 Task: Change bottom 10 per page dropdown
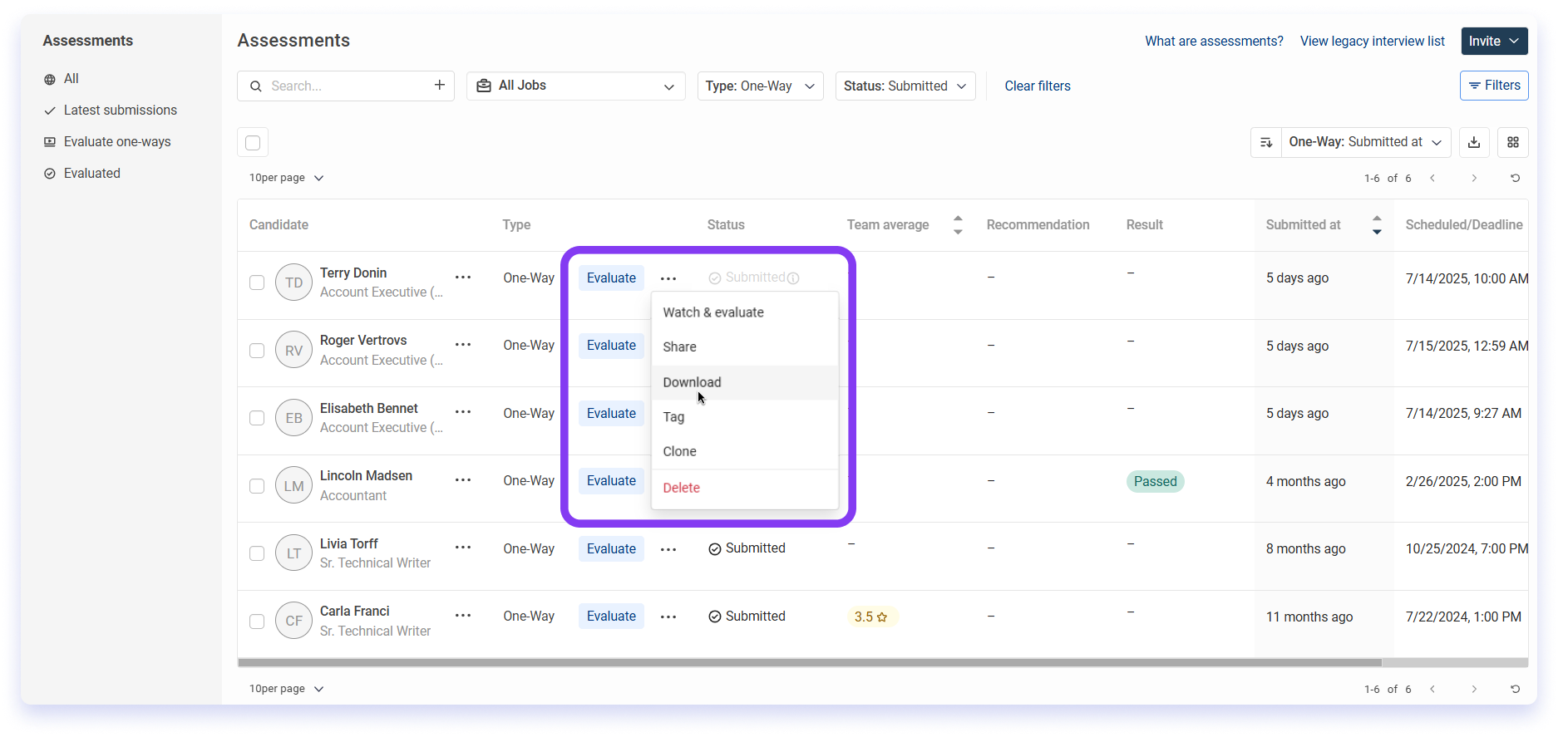pos(286,689)
